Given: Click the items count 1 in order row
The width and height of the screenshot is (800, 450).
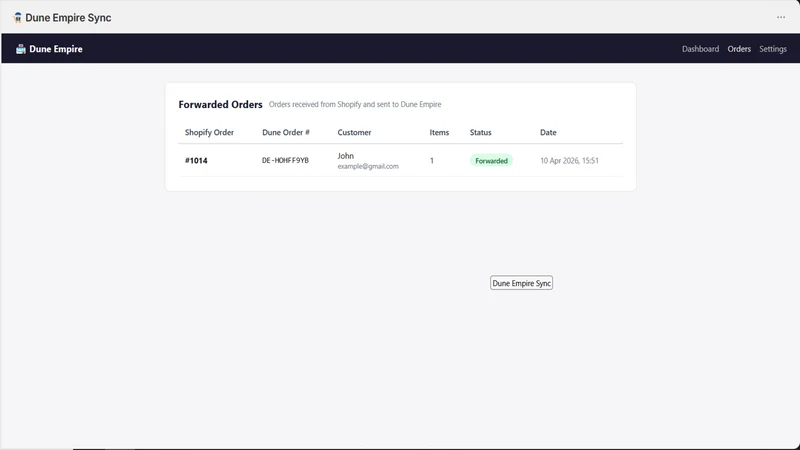Looking at the screenshot, I should 432,161.
